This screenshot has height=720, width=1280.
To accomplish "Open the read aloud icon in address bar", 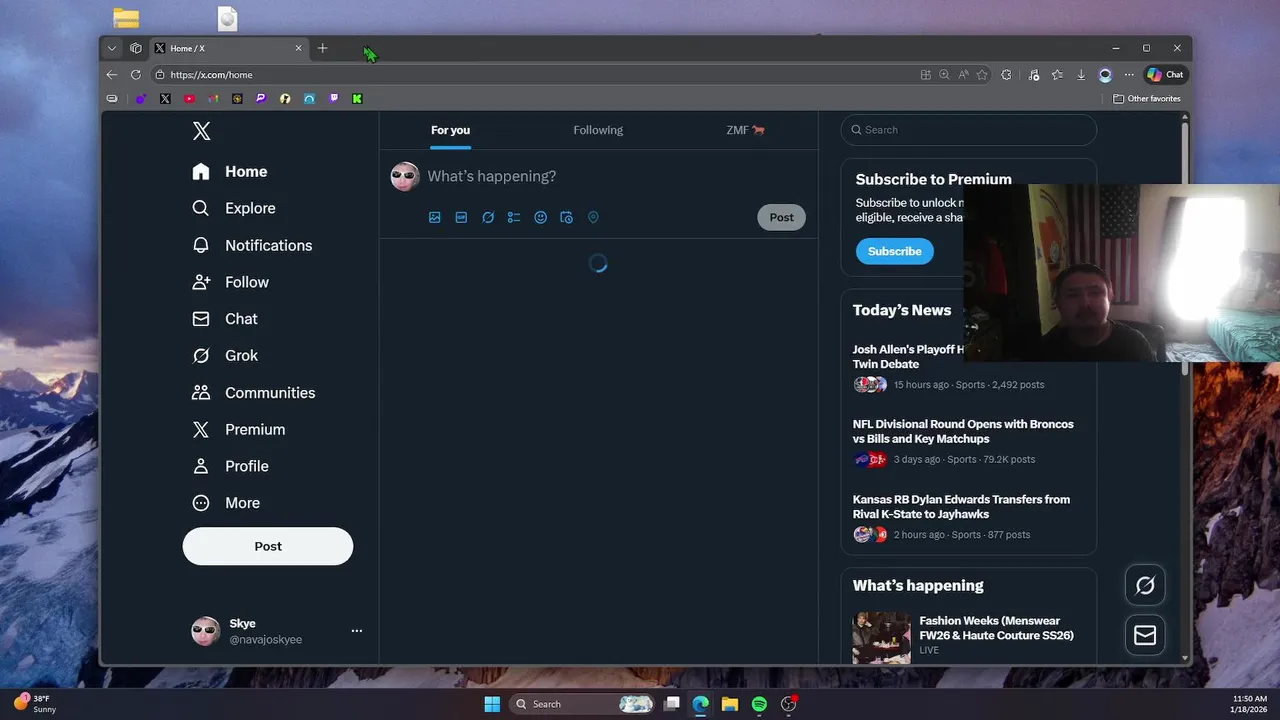I will tap(963, 75).
